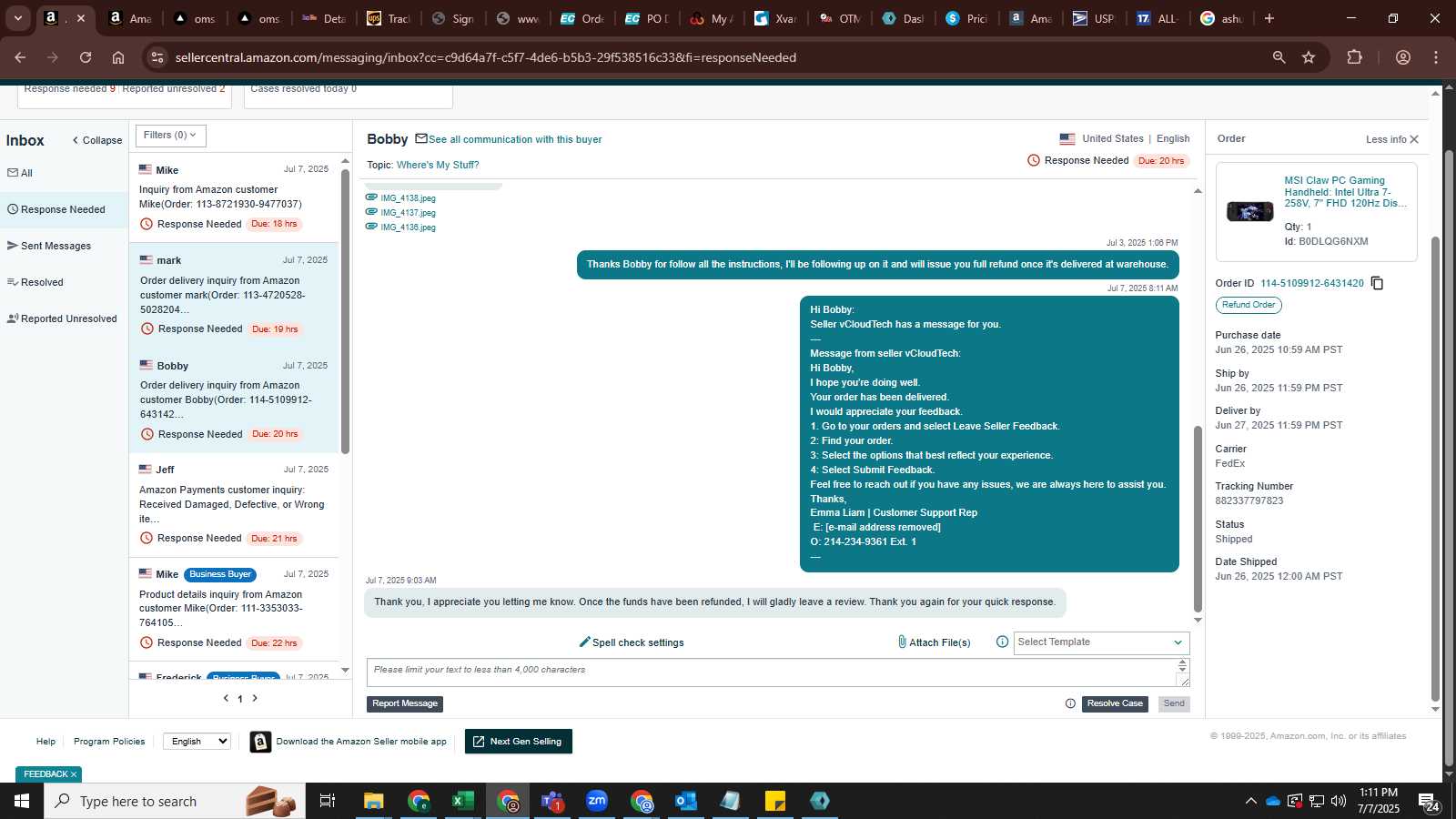Show hidden system tray icons
The height and width of the screenshot is (819, 1456).
click(1250, 801)
